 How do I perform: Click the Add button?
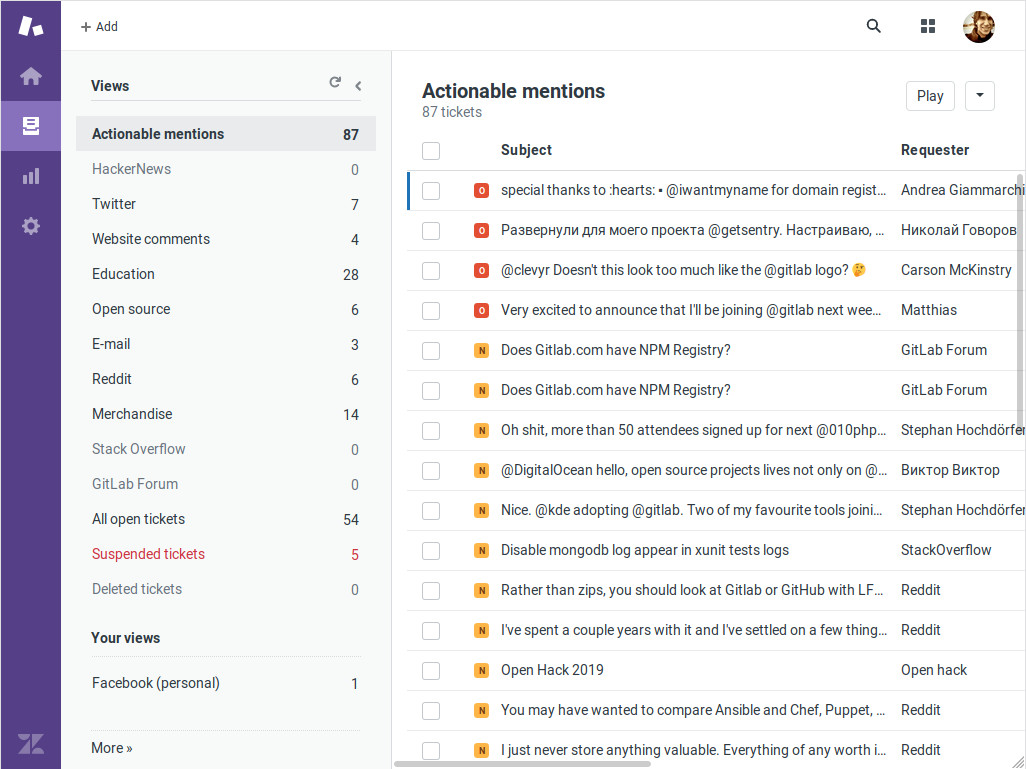point(99,27)
